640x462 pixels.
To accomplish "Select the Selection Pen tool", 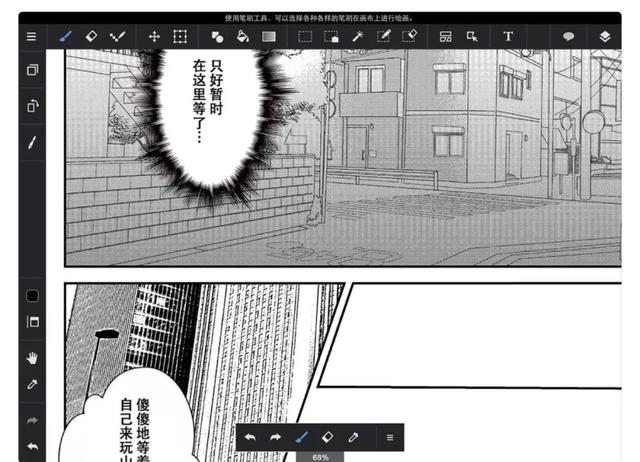I will pyautogui.click(x=384, y=36).
